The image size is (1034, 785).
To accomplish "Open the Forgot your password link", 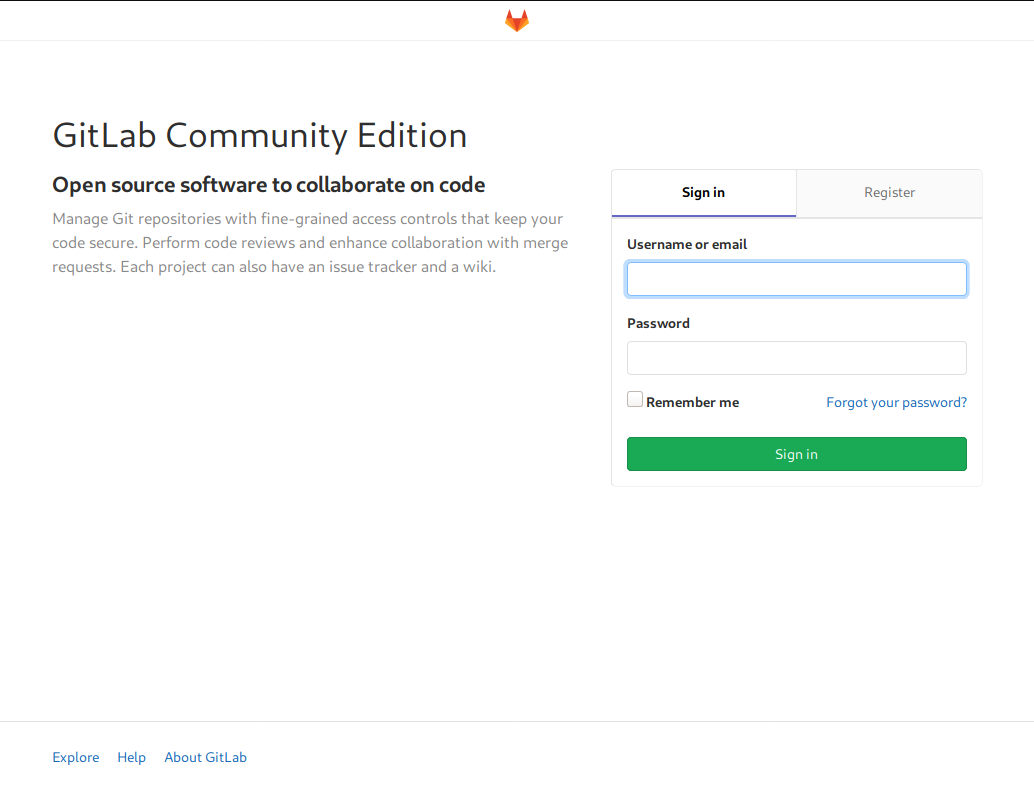I will (x=896, y=403).
